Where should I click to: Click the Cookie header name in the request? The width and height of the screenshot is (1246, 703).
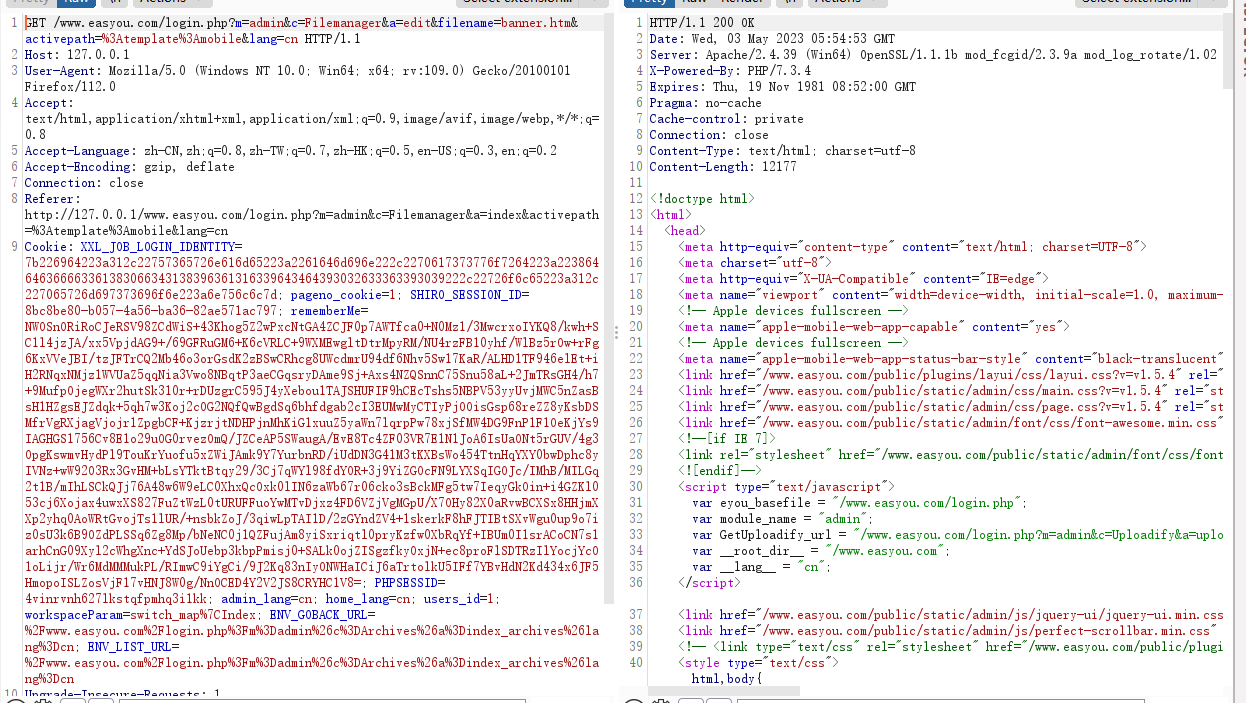tap(46, 246)
